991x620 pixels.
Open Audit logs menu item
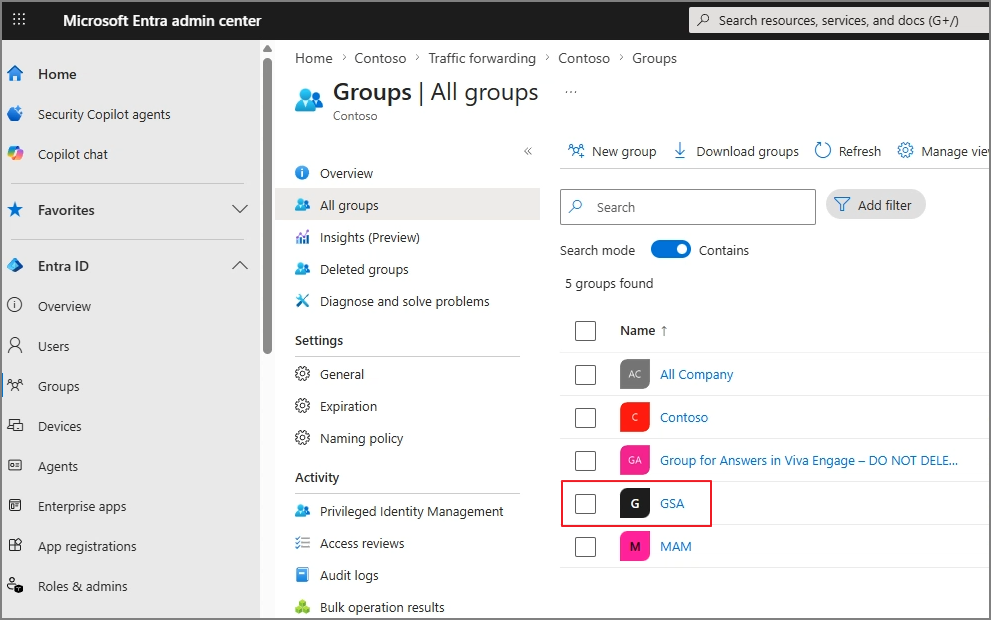tap(349, 575)
